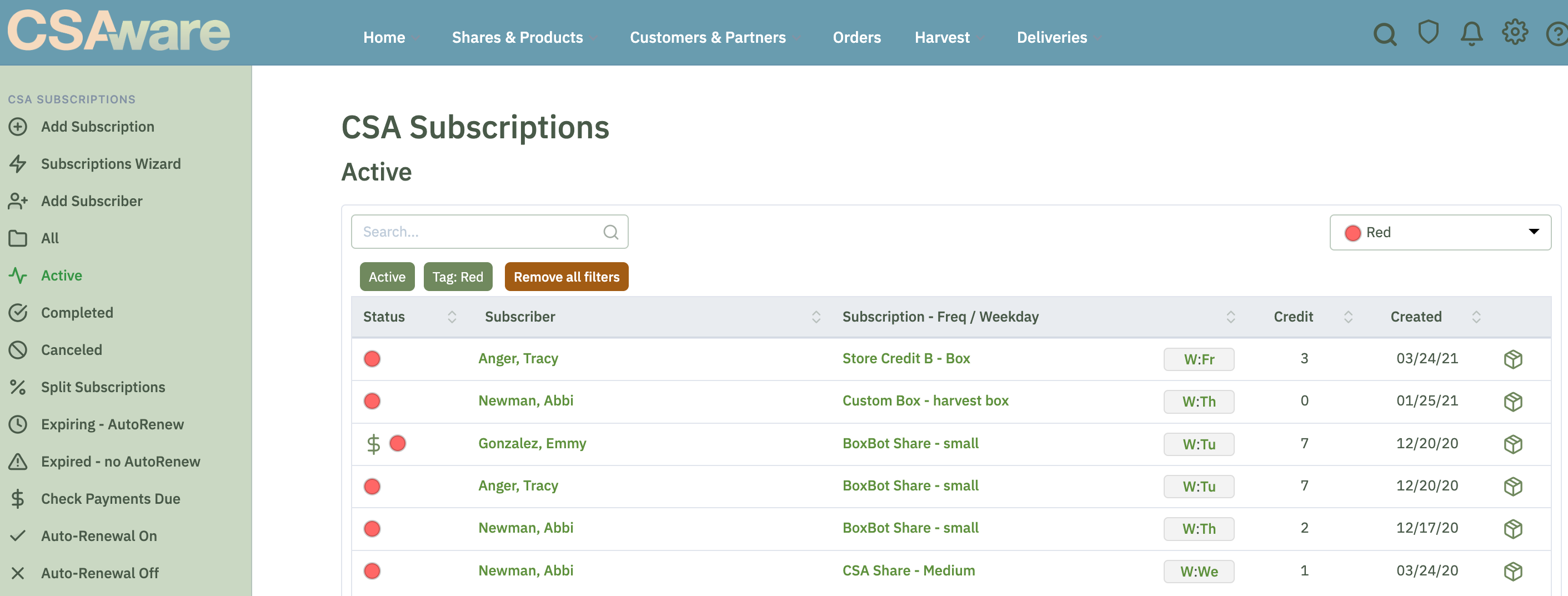Click the red tag dot in Store Credit row
Screen dimensions: 1568x596
click(x=372, y=359)
